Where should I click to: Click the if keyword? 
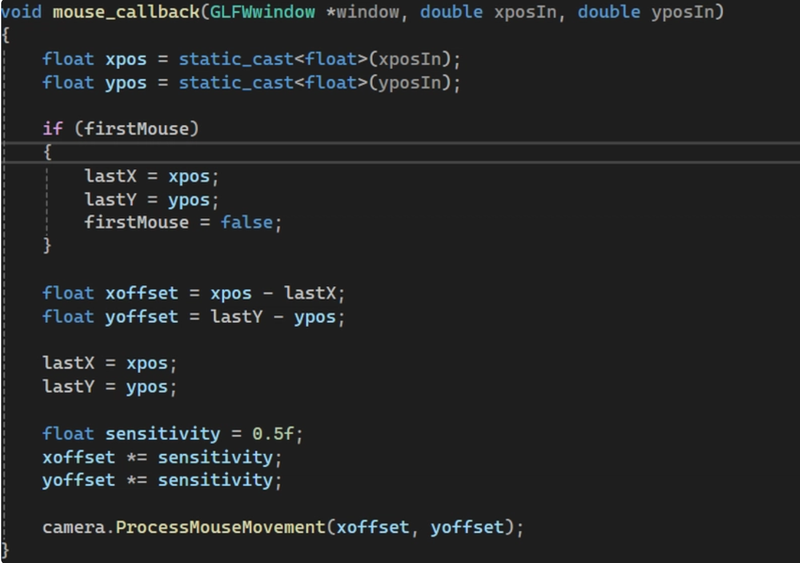click(x=53, y=129)
